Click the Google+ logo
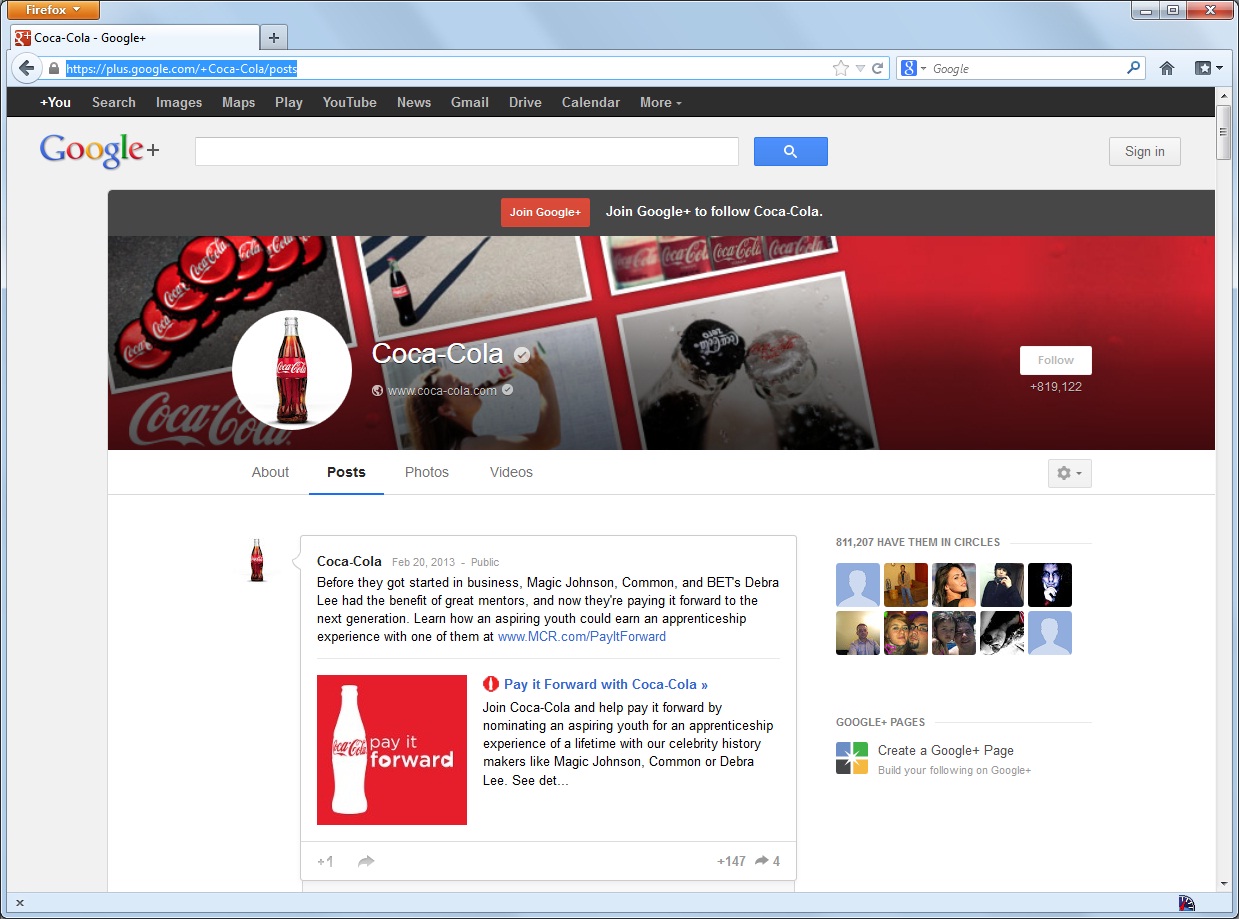This screenshot has width=1239, height=919. click(x=96, y=150)
